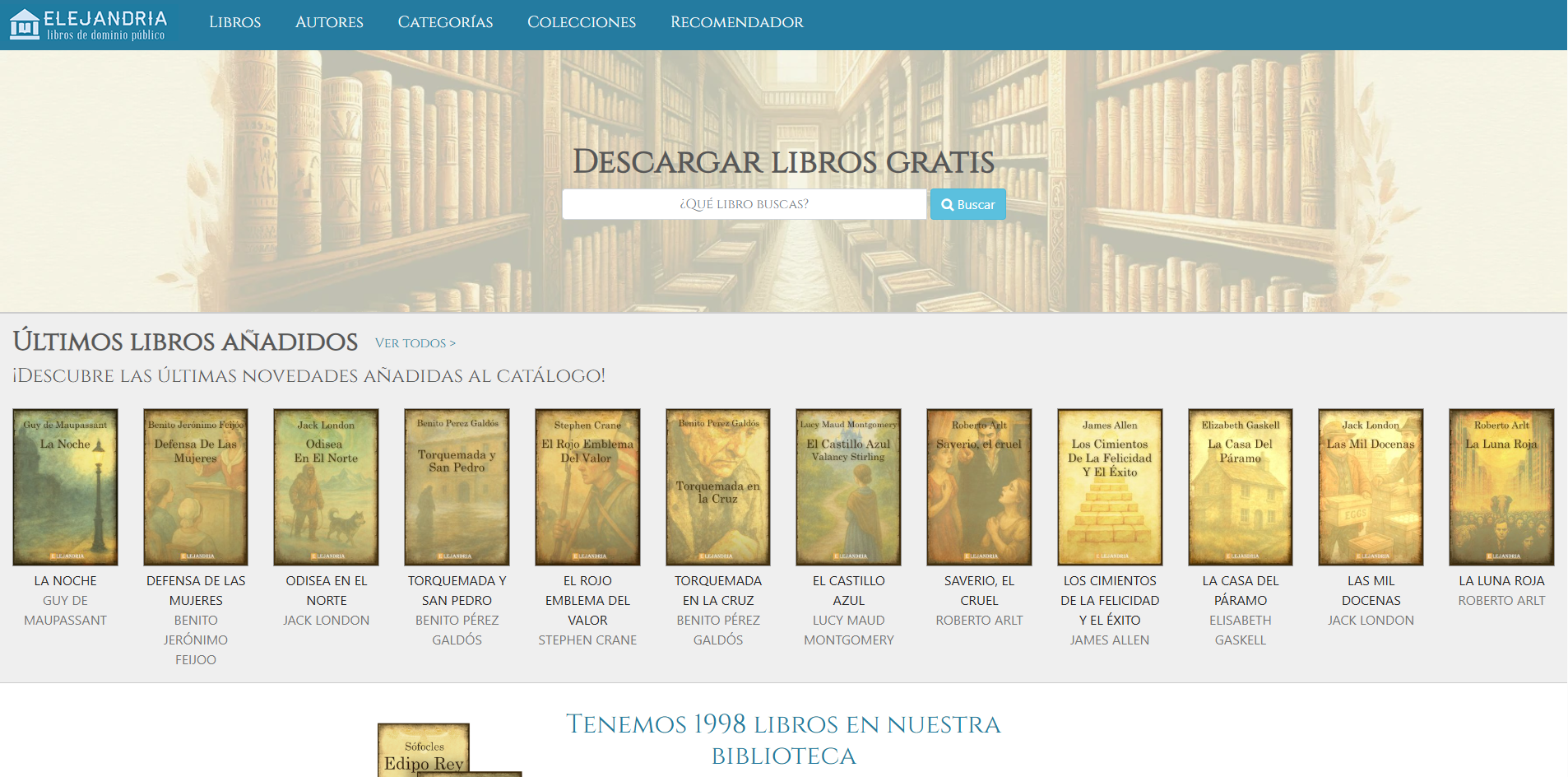Click 'Tenemos 1998 libros' heading

click(783, 740)
